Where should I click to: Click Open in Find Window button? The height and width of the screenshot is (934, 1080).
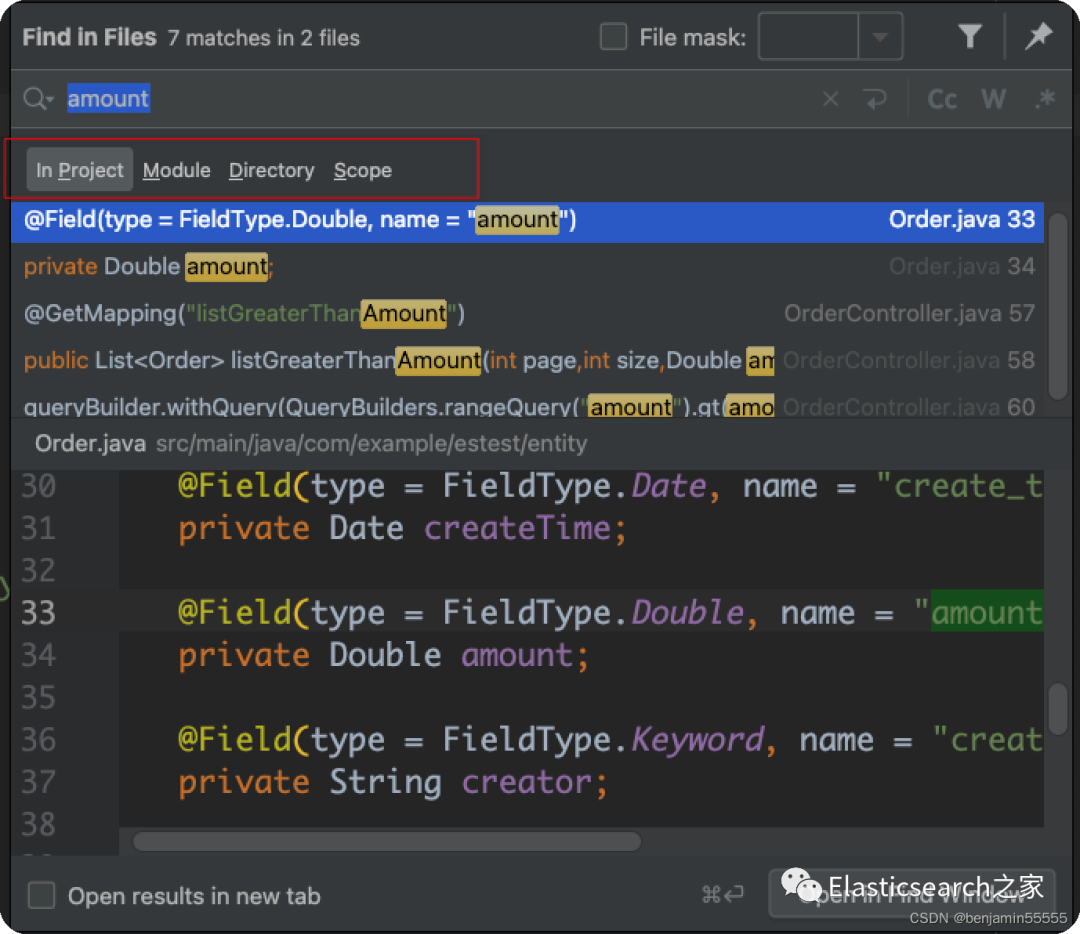[911, 894]
